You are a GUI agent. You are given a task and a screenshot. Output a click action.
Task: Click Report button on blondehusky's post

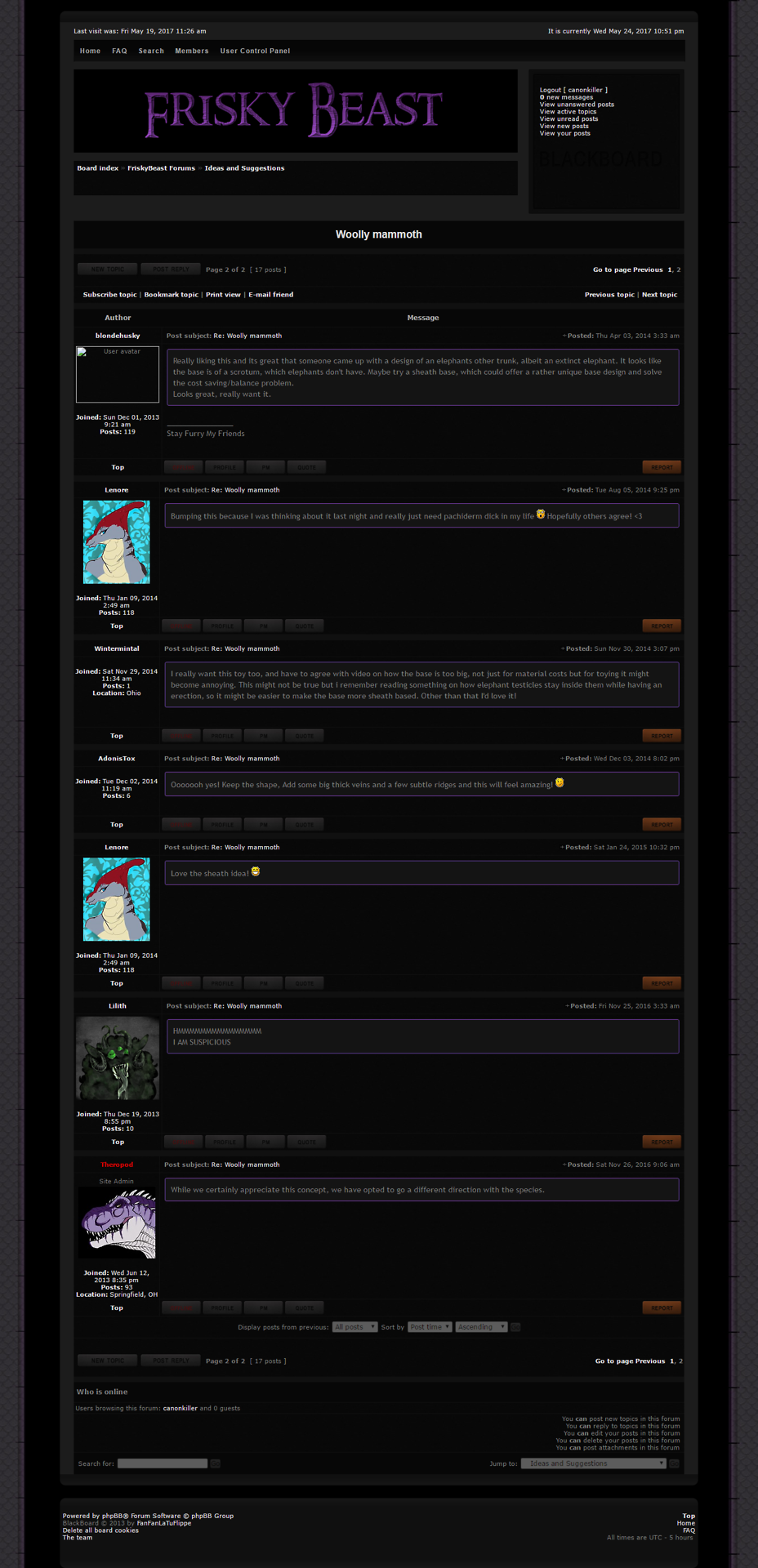pyautogui.click(x=662, y=467)
